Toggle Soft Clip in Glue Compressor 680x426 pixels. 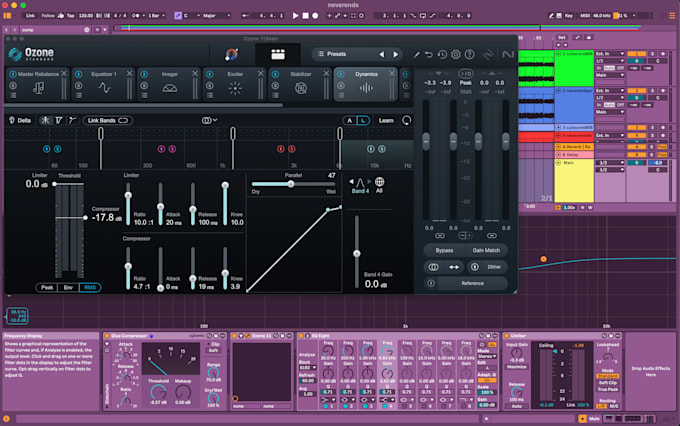coord(213,350)
